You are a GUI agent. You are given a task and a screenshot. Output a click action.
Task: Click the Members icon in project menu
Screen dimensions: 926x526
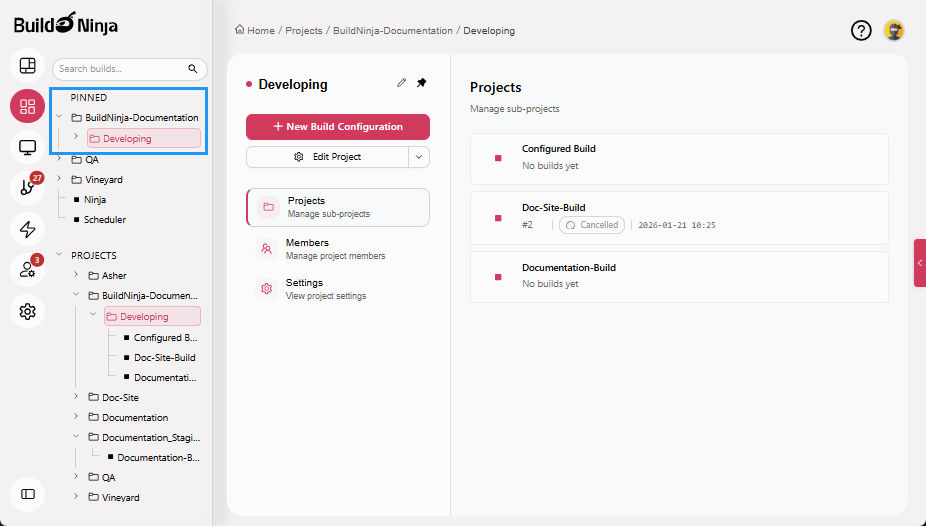tap(266, 249)
